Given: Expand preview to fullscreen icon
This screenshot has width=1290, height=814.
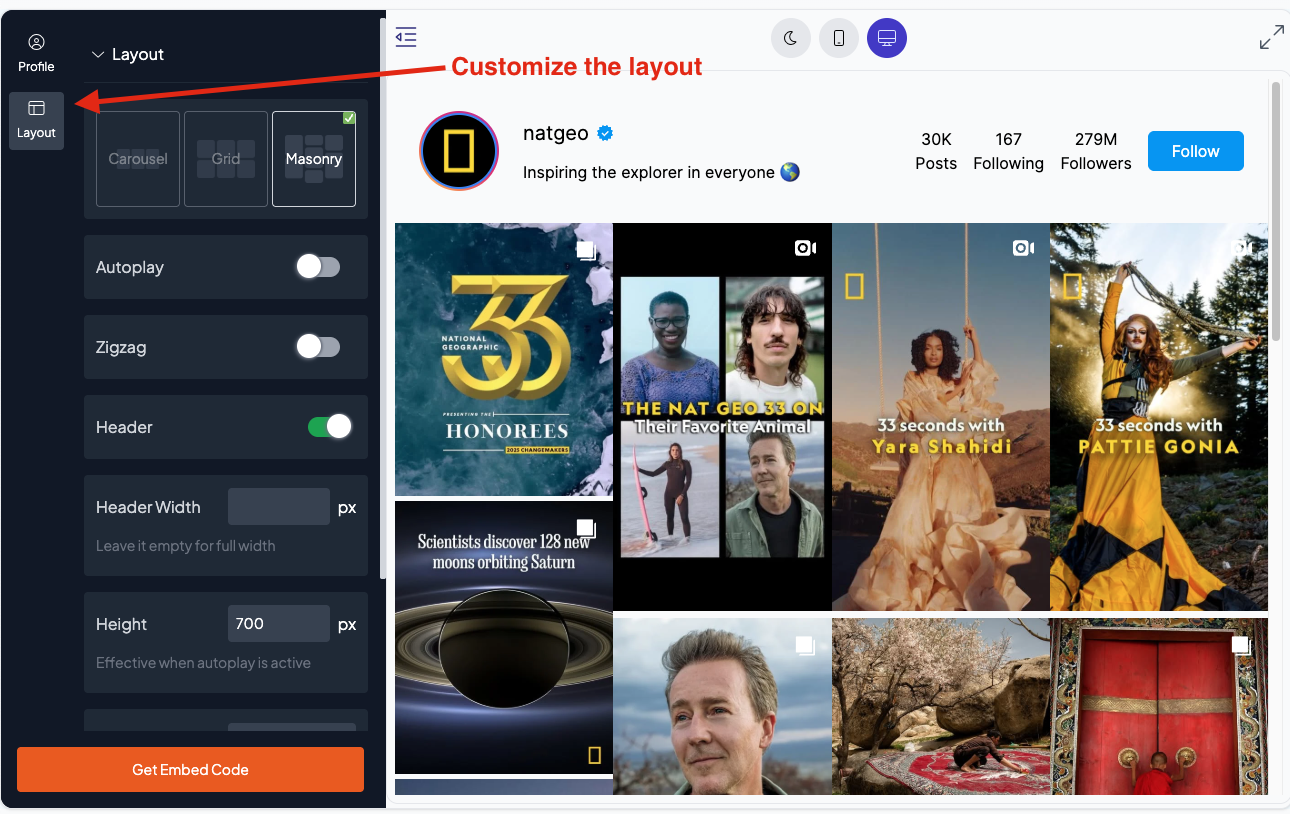Looking at the screenshot, I should (x=1271, y=38).
